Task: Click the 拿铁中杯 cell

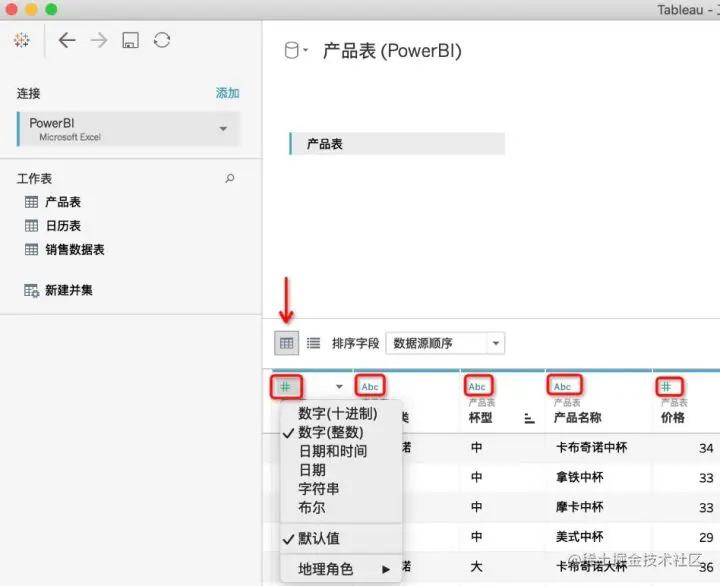Action: (x=579, y=477)
